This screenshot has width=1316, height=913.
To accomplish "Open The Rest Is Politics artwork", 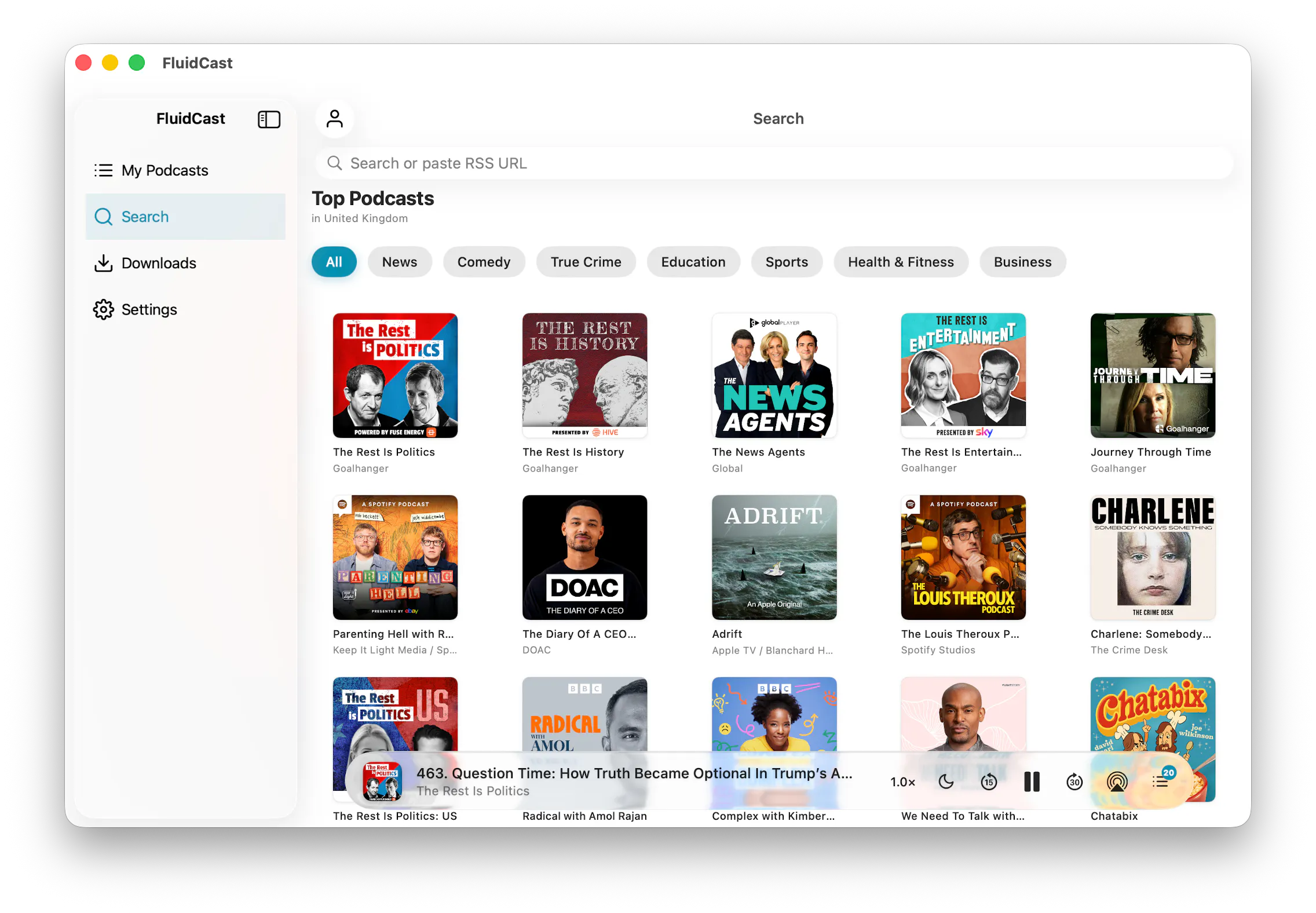I will click(395, 375).
